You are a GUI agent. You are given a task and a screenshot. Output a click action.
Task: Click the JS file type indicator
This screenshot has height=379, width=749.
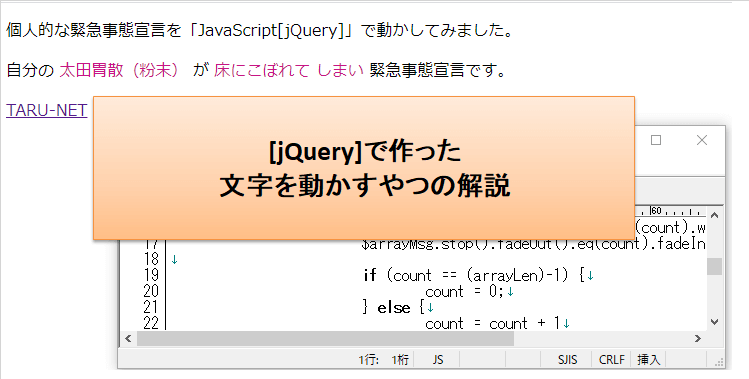tap(438, 360)
